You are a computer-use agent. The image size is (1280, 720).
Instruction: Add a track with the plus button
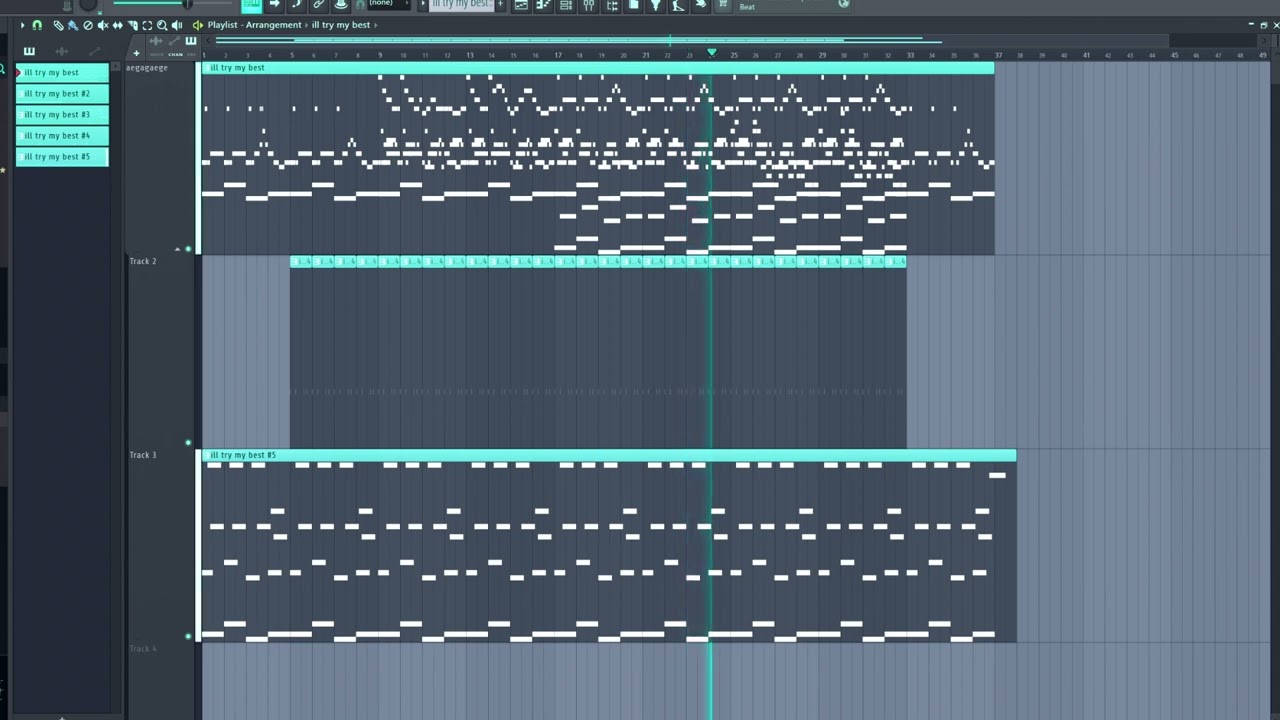136,53
